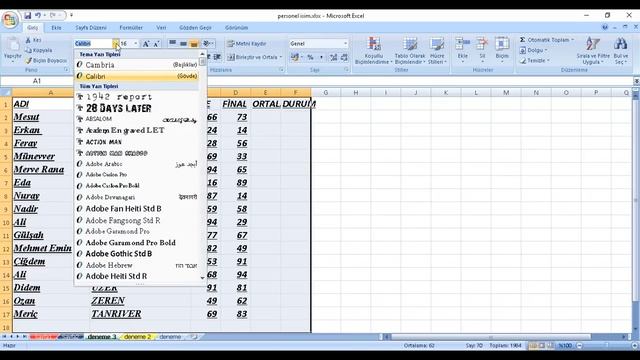Screen dimensions: 640x360
Task: Select Adobe Heiti Std R font
Action: [137, 276]
